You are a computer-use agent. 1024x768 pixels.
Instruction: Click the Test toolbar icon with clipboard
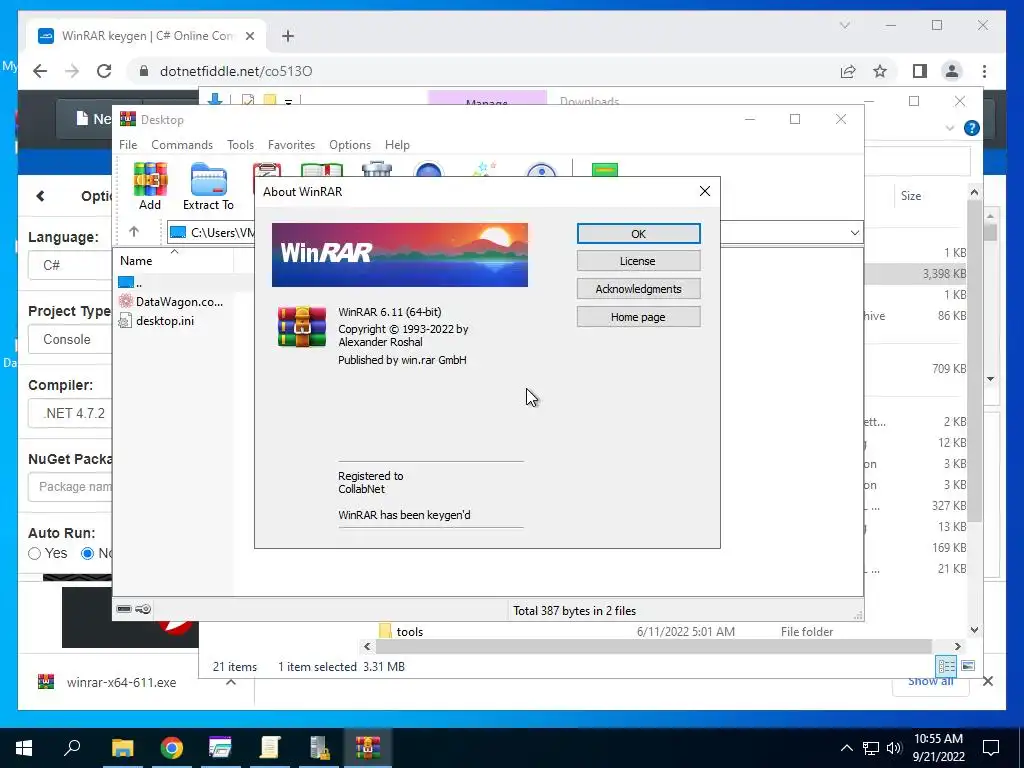click(266, 170)
